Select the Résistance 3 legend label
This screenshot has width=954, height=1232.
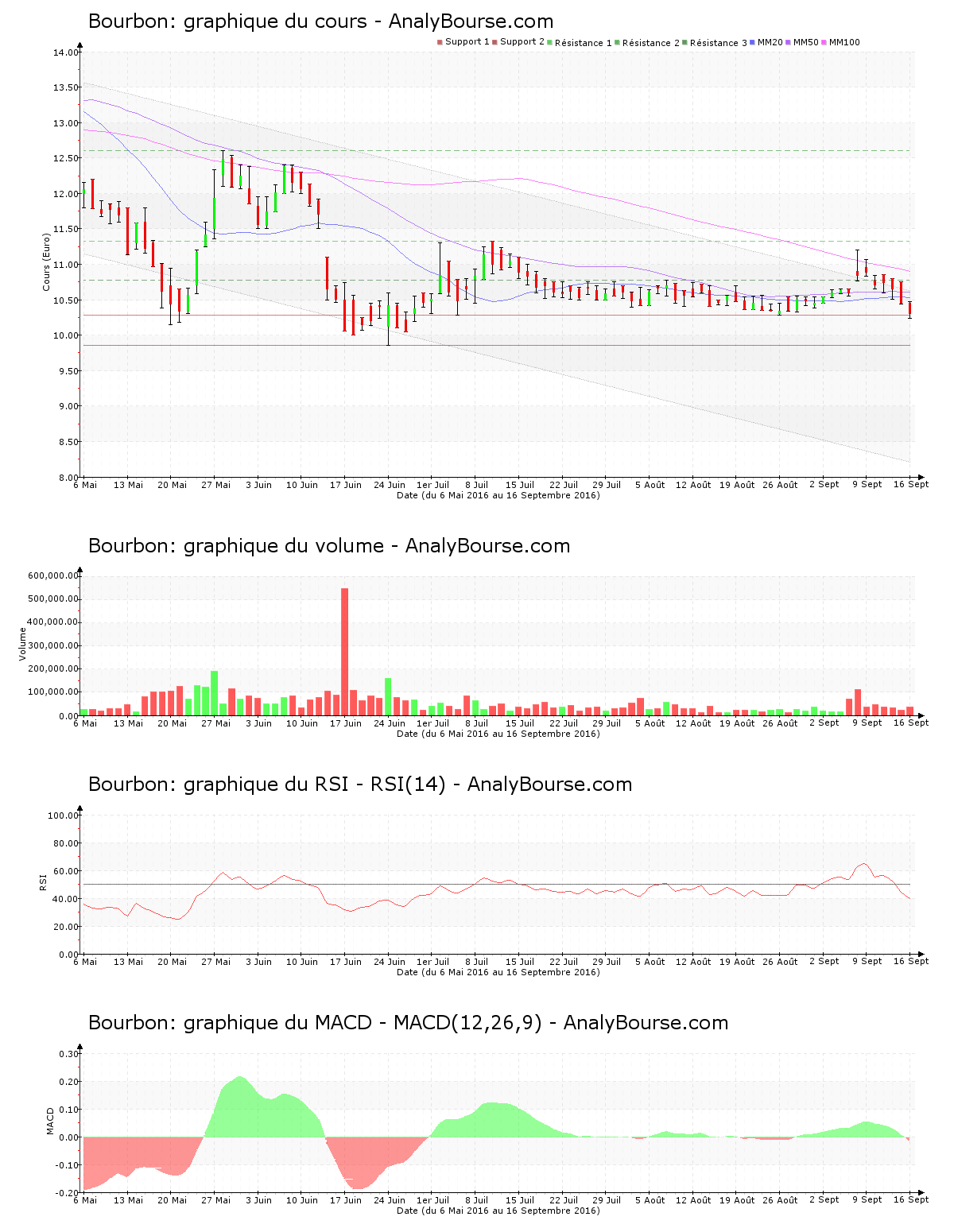[x=719, y=43]
